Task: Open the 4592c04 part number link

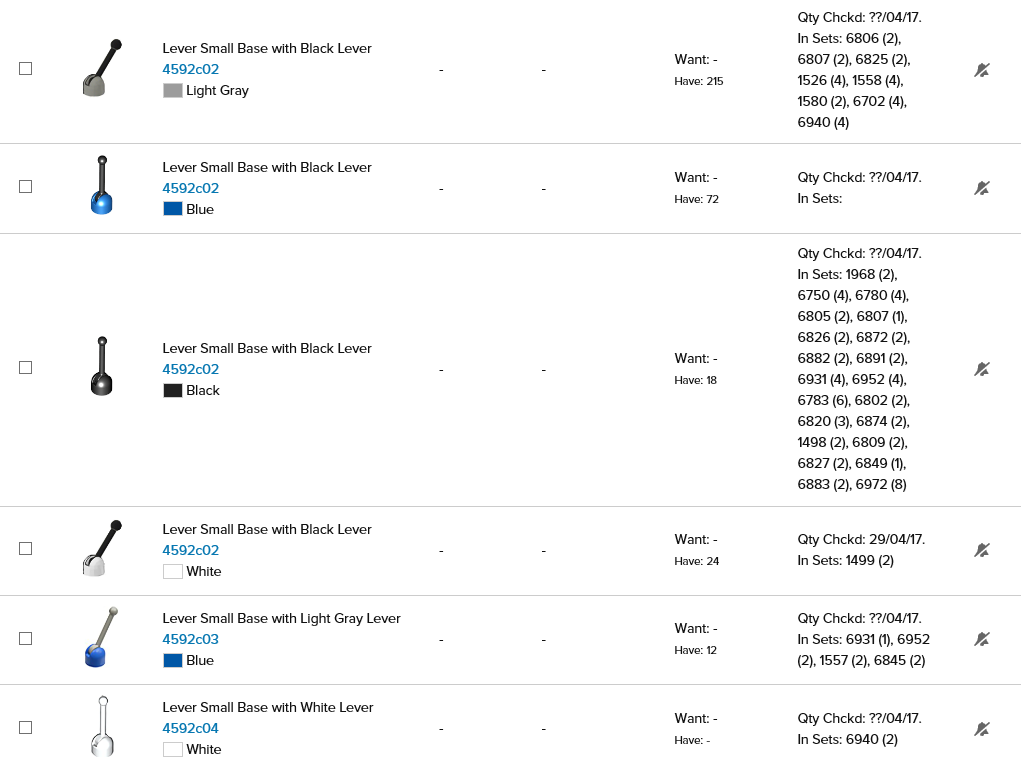Action: (190, 728)
